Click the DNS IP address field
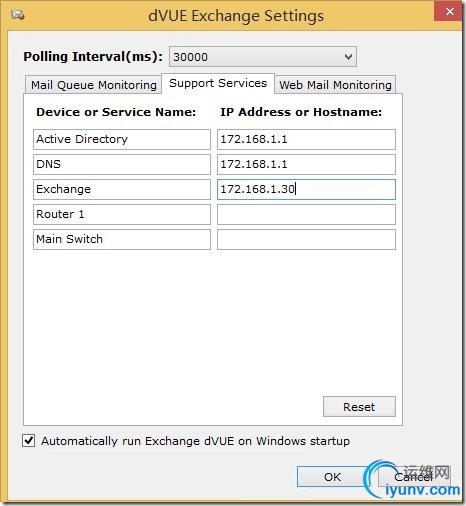 coord(306,164)
